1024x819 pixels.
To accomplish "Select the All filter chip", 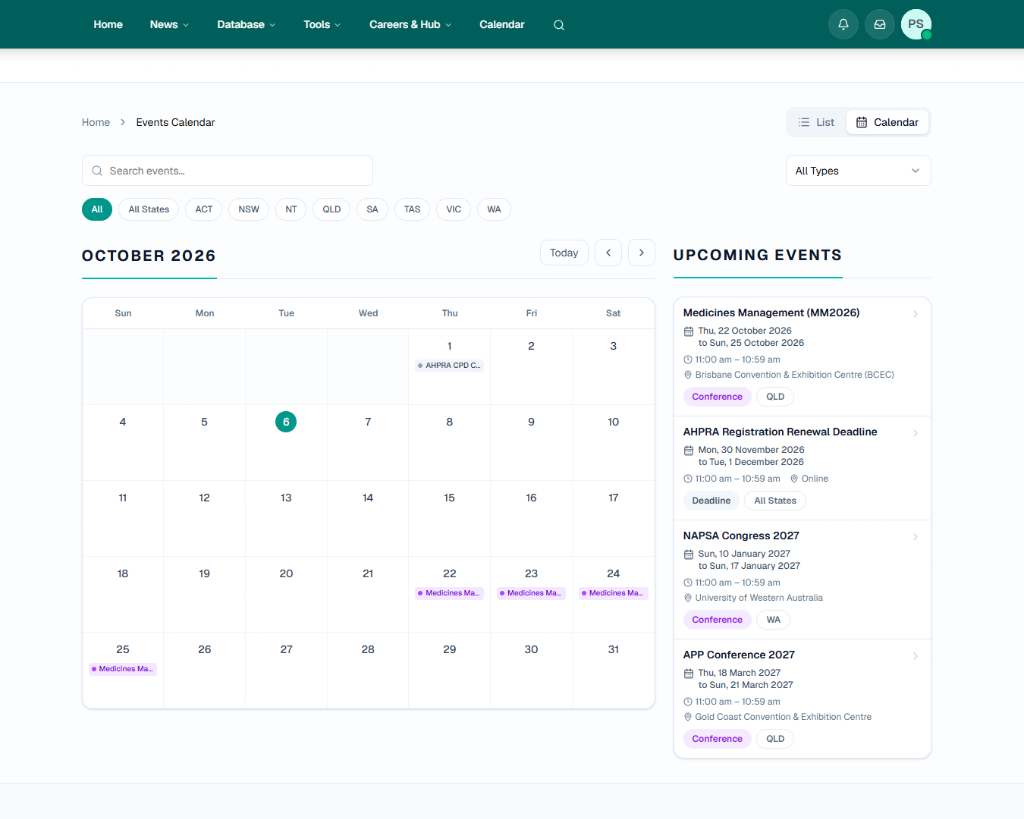I will (x=97, y=210).
